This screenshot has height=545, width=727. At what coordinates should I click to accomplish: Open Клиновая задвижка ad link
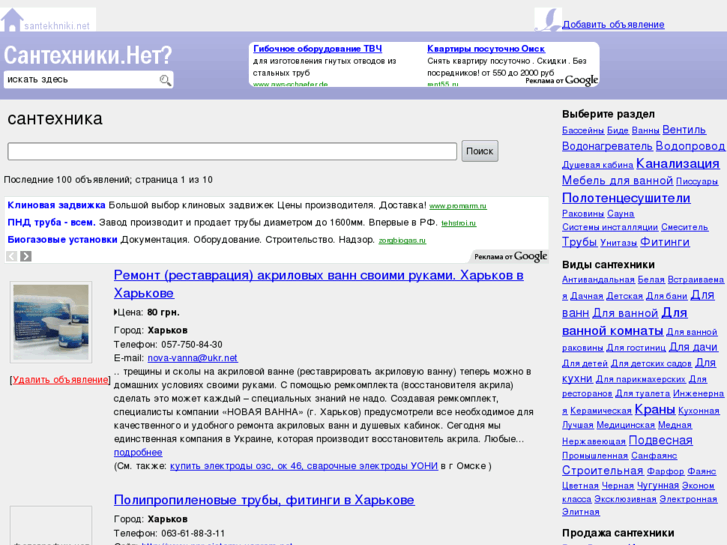click(57, 205)
